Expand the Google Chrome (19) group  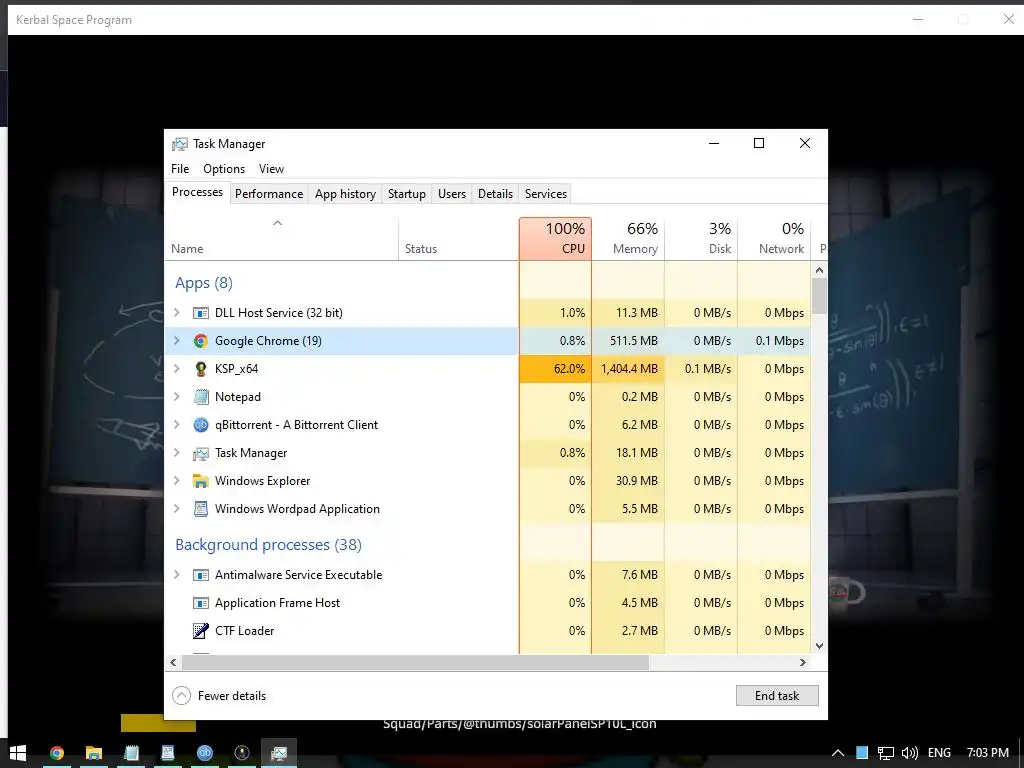(x=177, y=341)
